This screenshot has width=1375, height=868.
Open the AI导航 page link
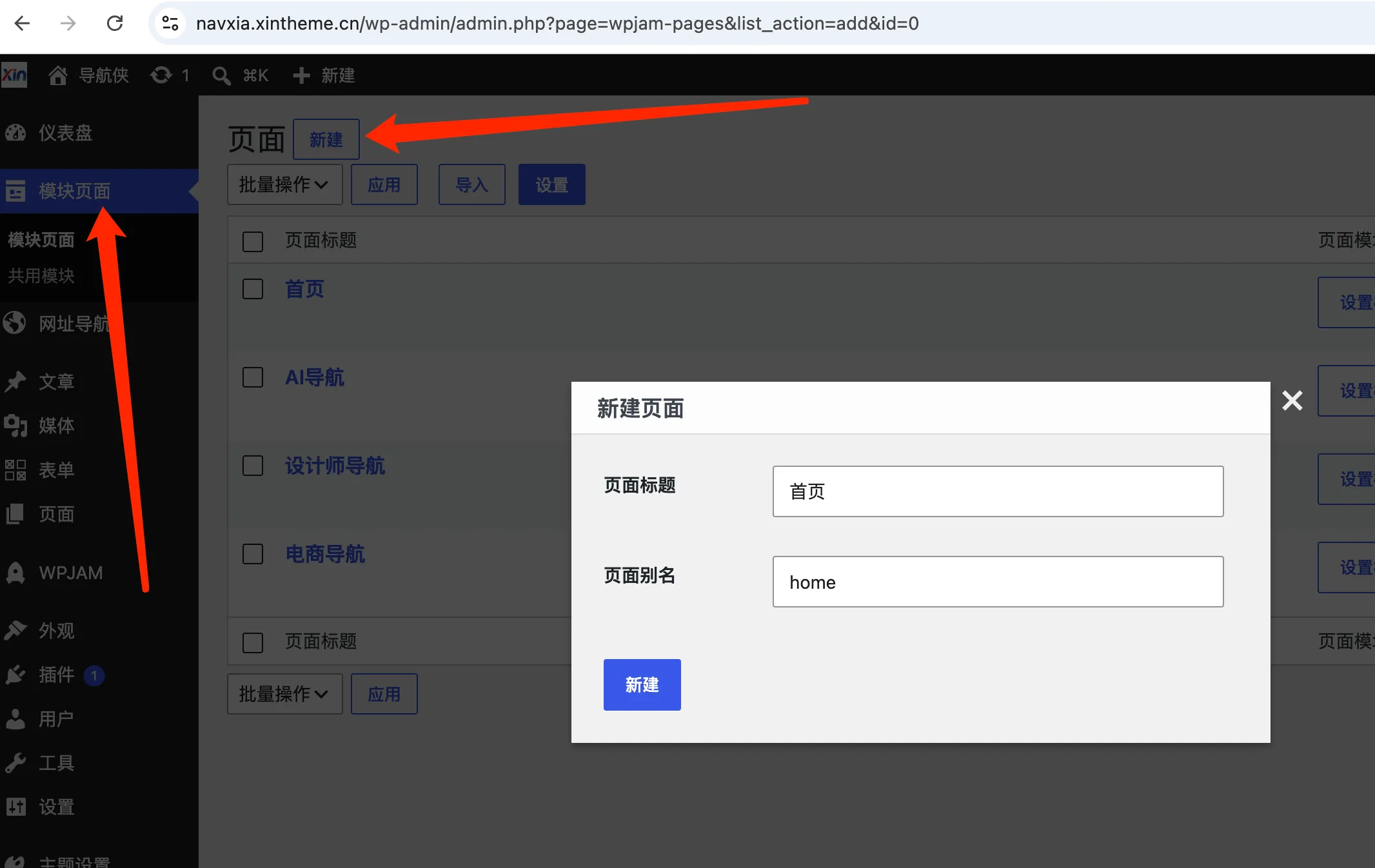315,377
